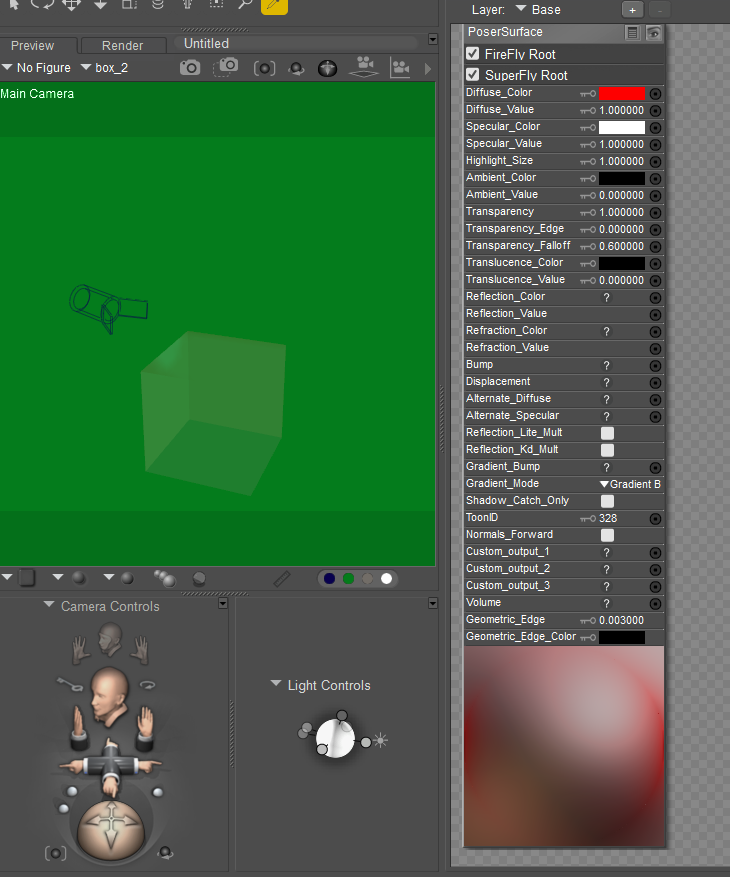
Task: Click the sun-shaped create light icon
Action: pos(380,741)
